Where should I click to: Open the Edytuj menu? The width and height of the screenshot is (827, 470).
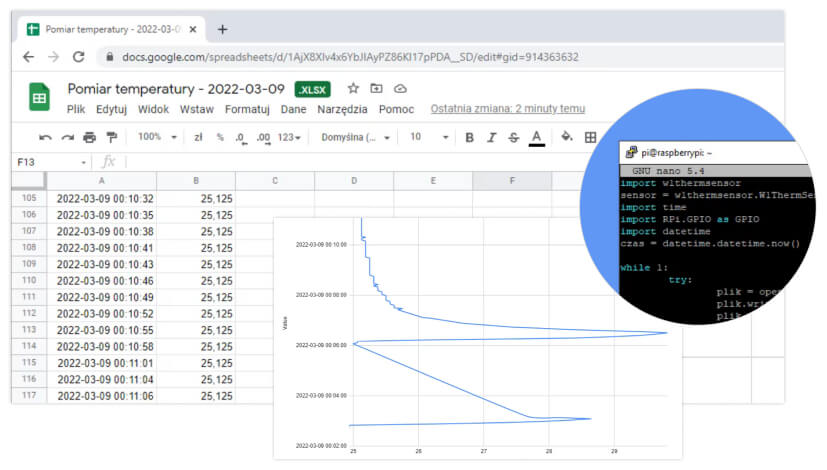111,109
